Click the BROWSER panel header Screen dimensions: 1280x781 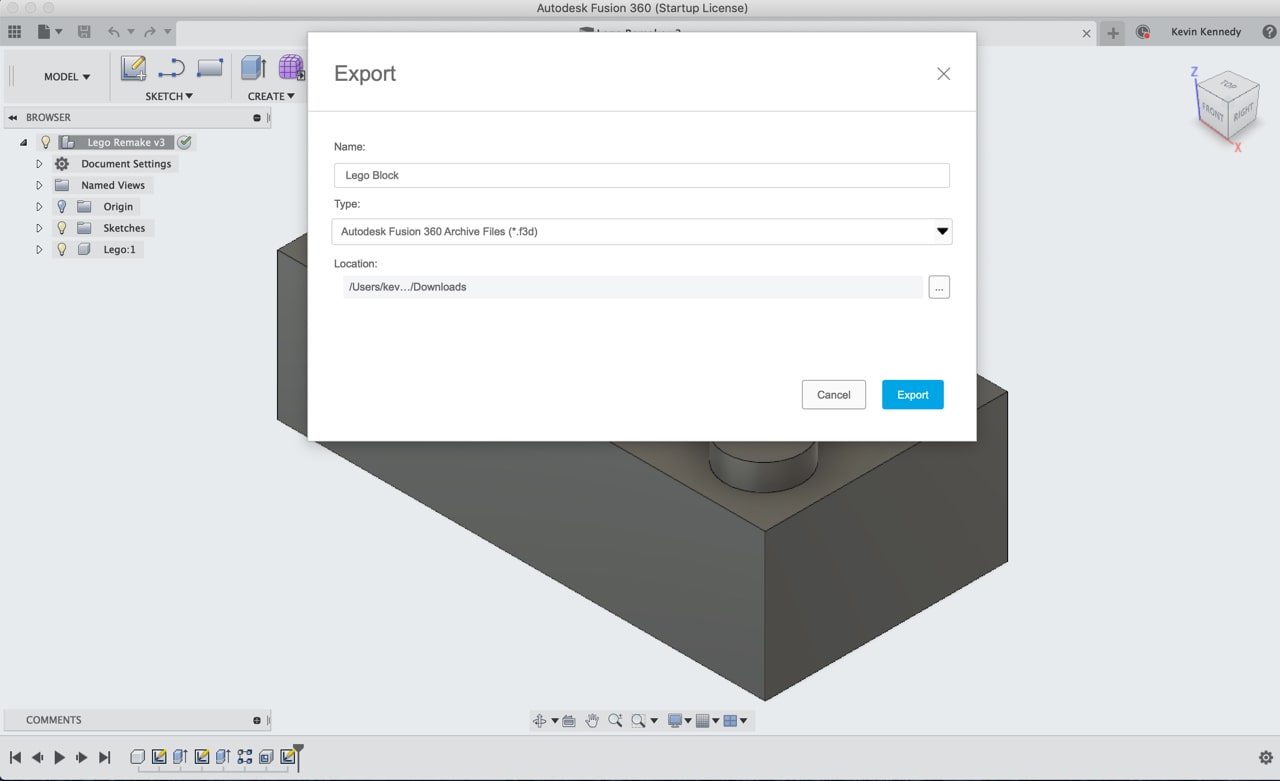click(x=137, y=117)
